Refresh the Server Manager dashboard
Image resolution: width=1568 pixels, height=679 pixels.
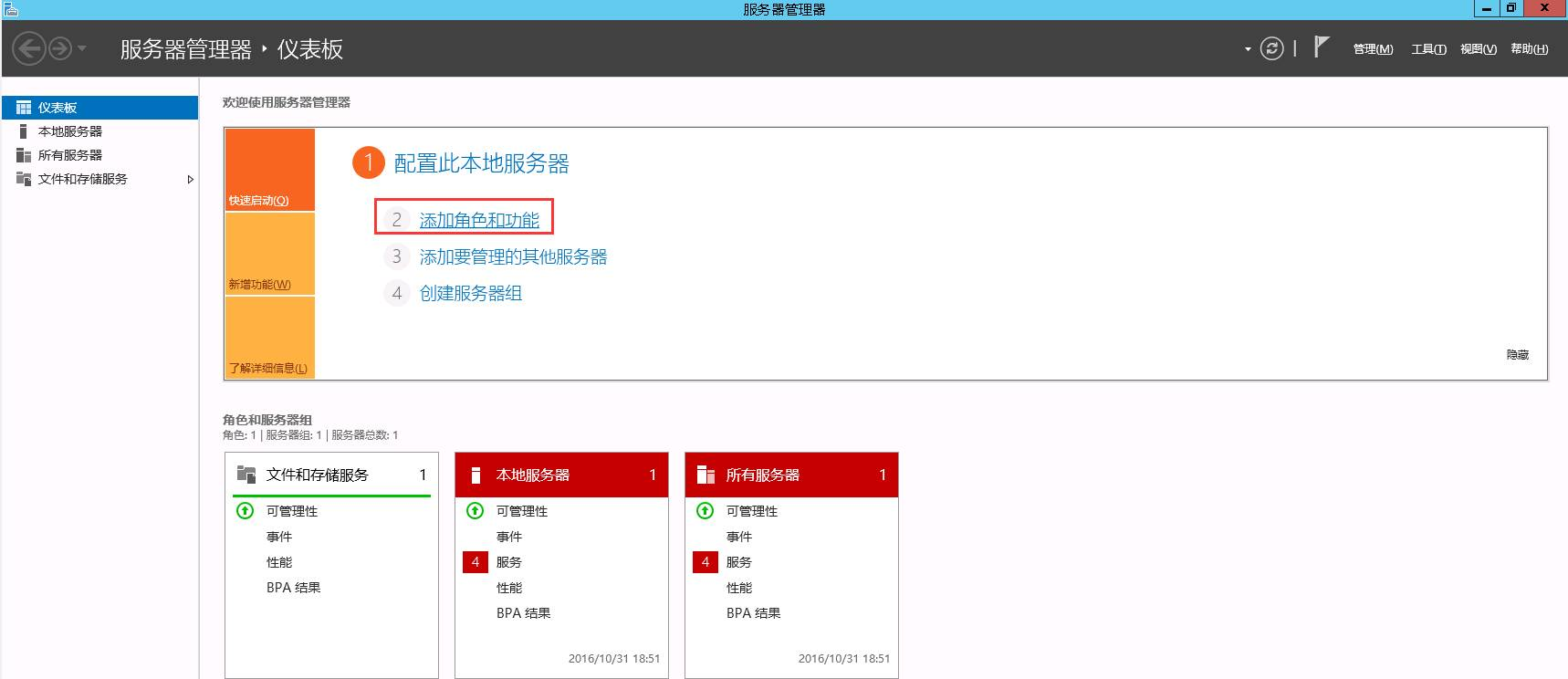(1271, 48)
